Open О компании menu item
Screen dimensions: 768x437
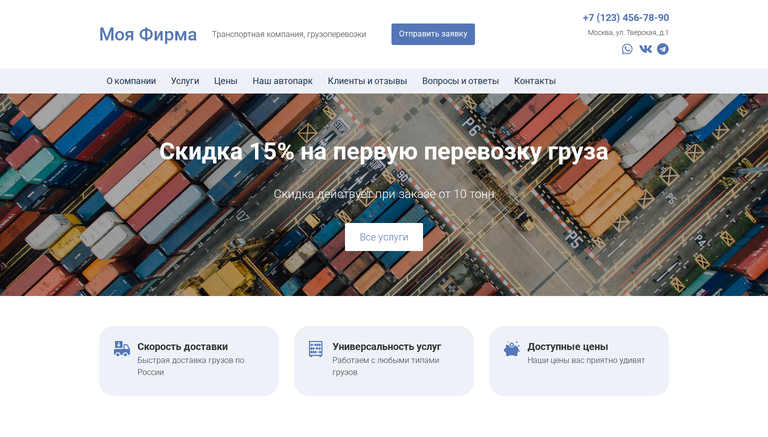(131, 81)
